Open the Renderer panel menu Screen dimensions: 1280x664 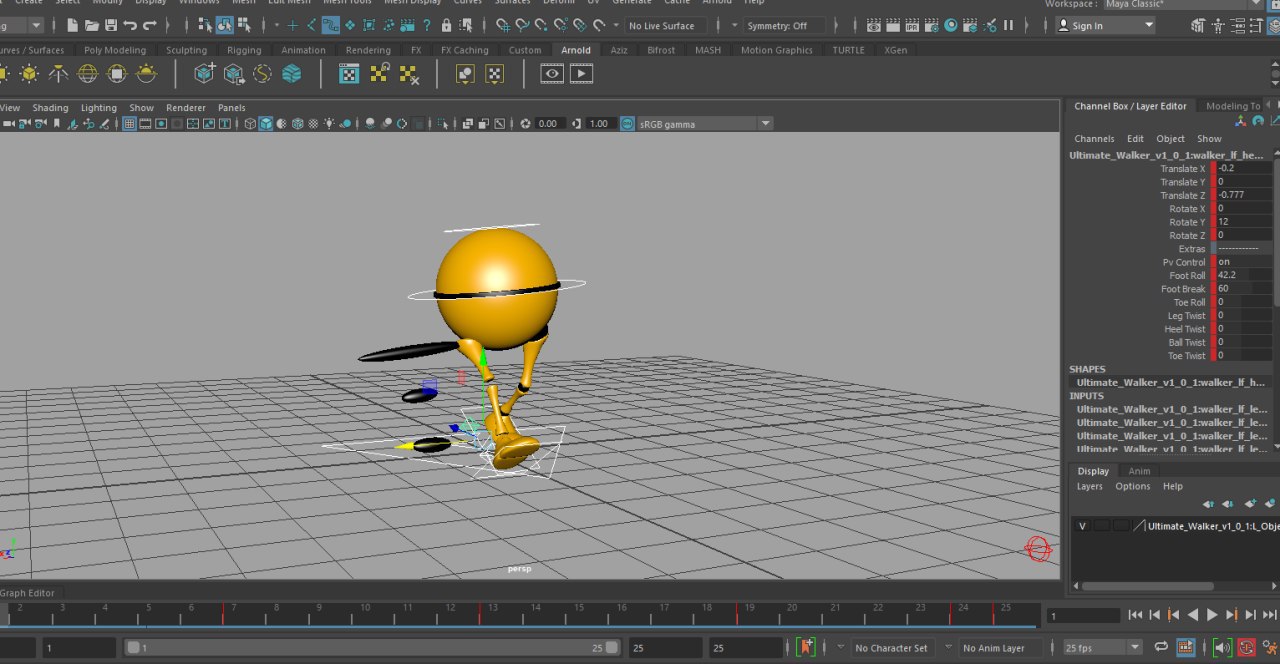pos(186,108)
